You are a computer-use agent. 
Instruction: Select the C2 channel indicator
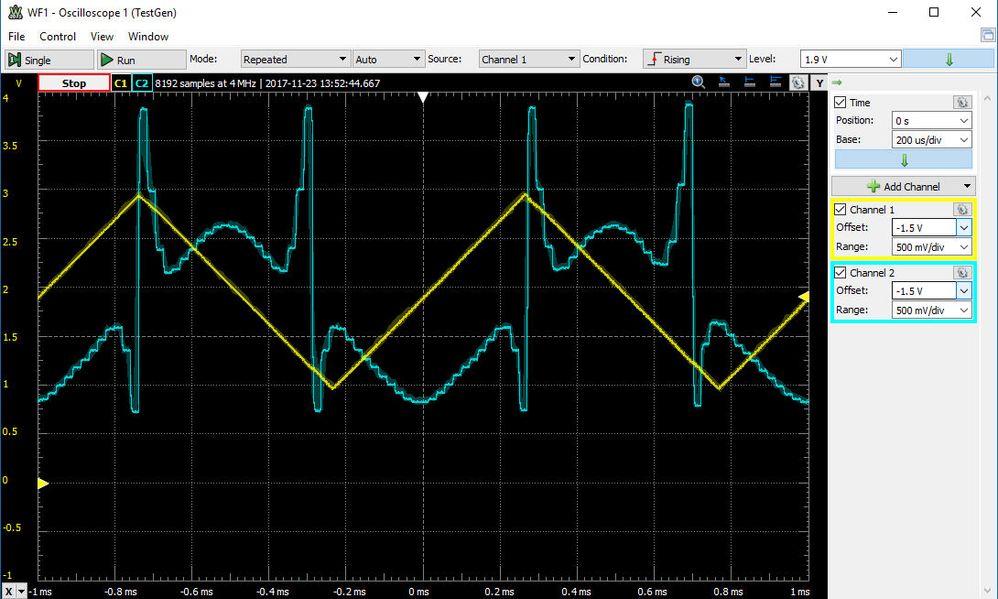pos(141,83)
